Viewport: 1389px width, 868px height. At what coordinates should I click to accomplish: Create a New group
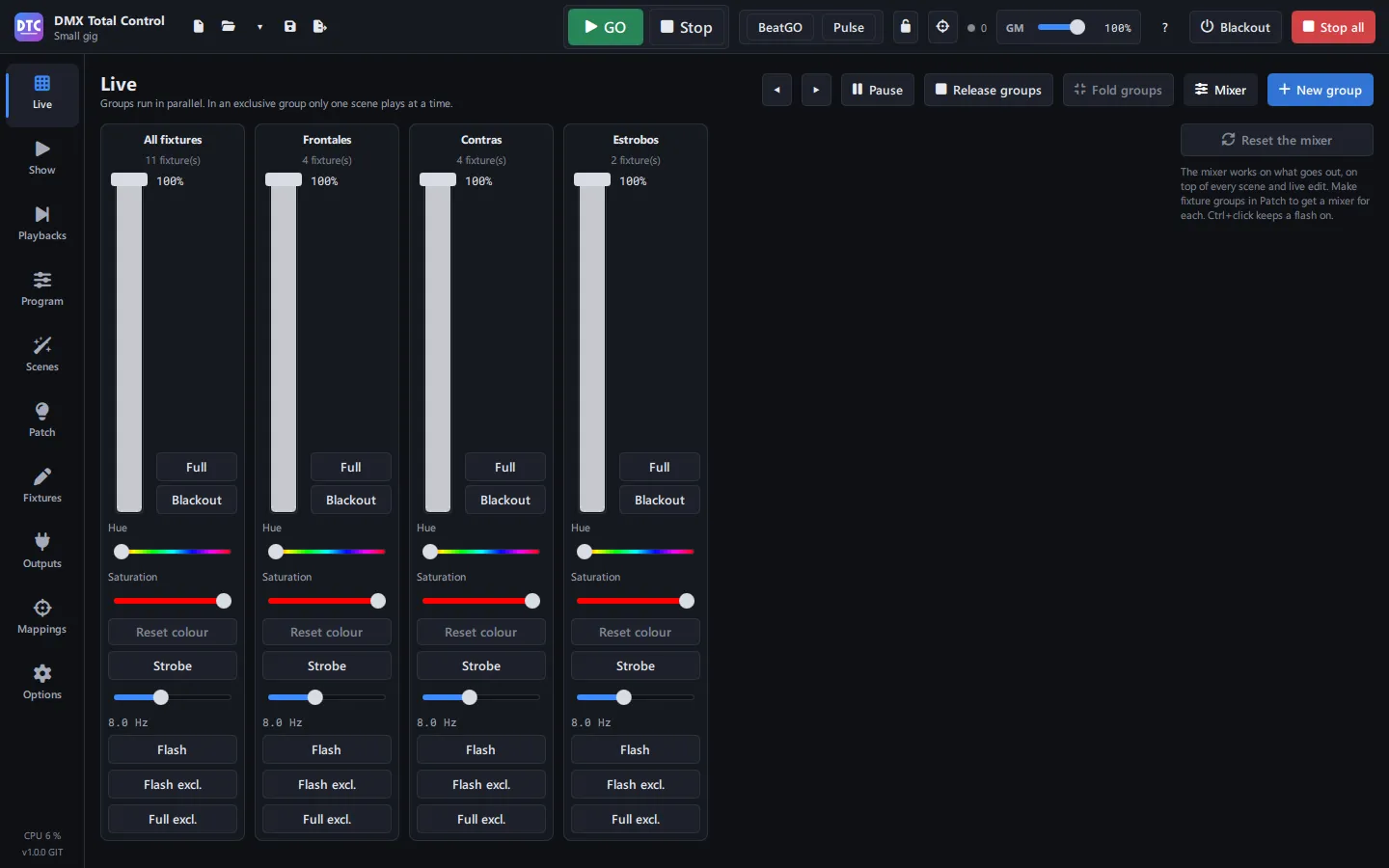1321,90
